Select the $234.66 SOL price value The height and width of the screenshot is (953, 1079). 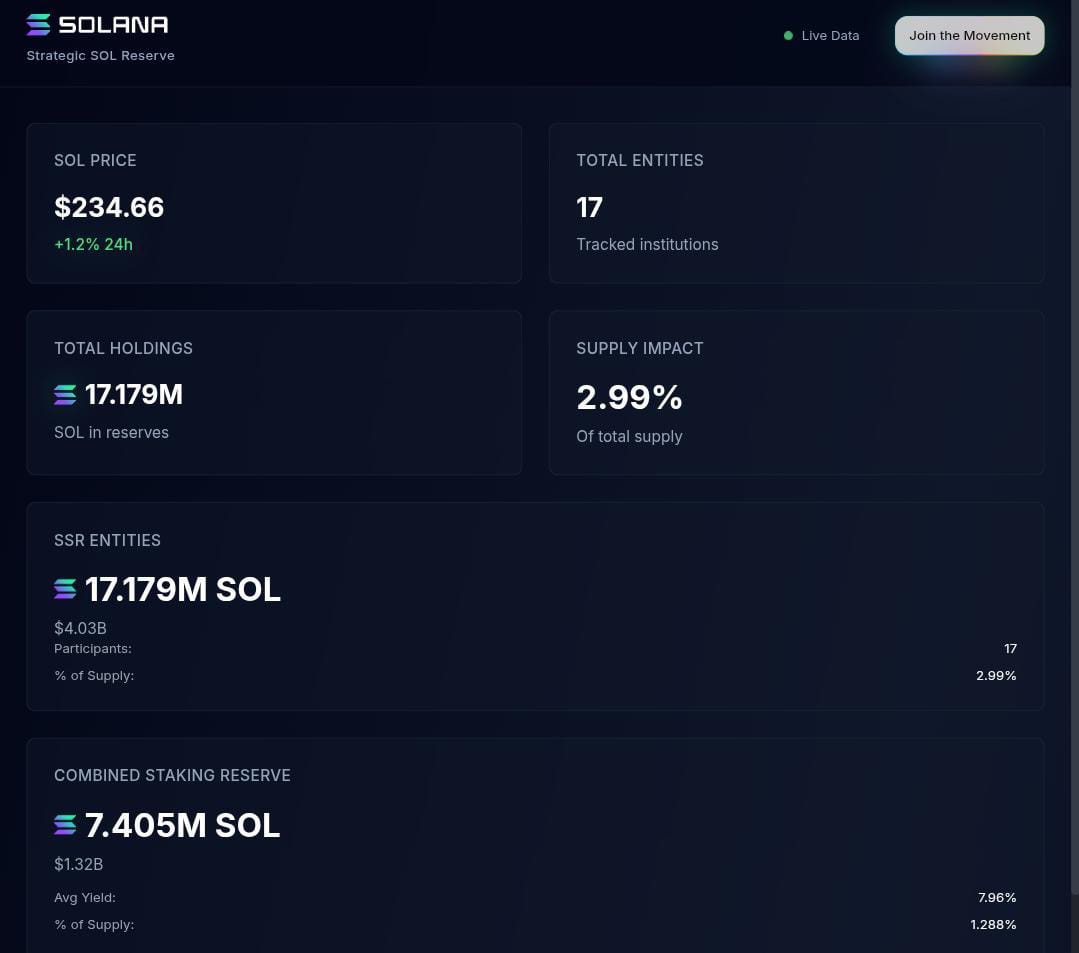click(x=109, y=207)
